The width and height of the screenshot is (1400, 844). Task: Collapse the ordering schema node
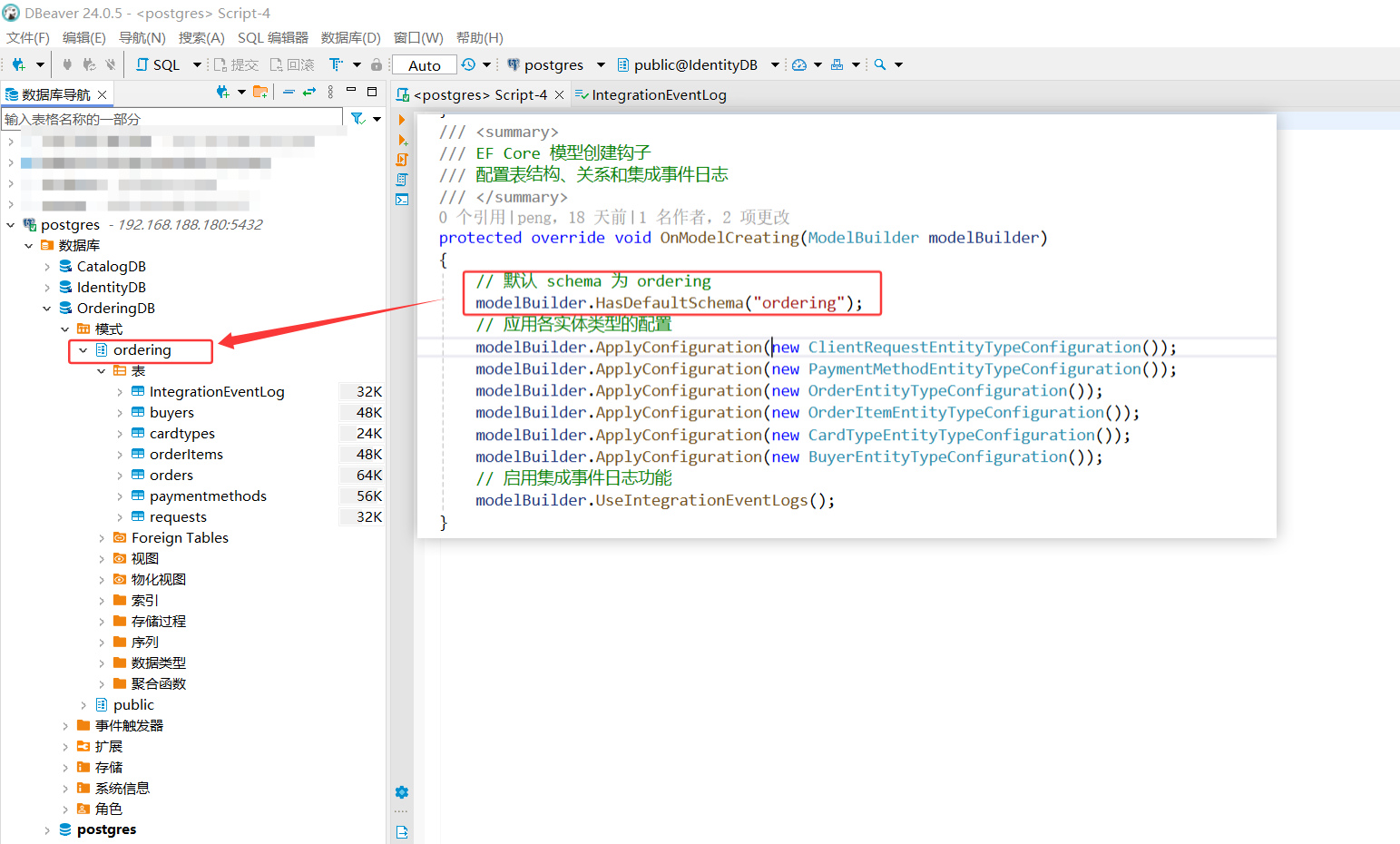point(83,349)
